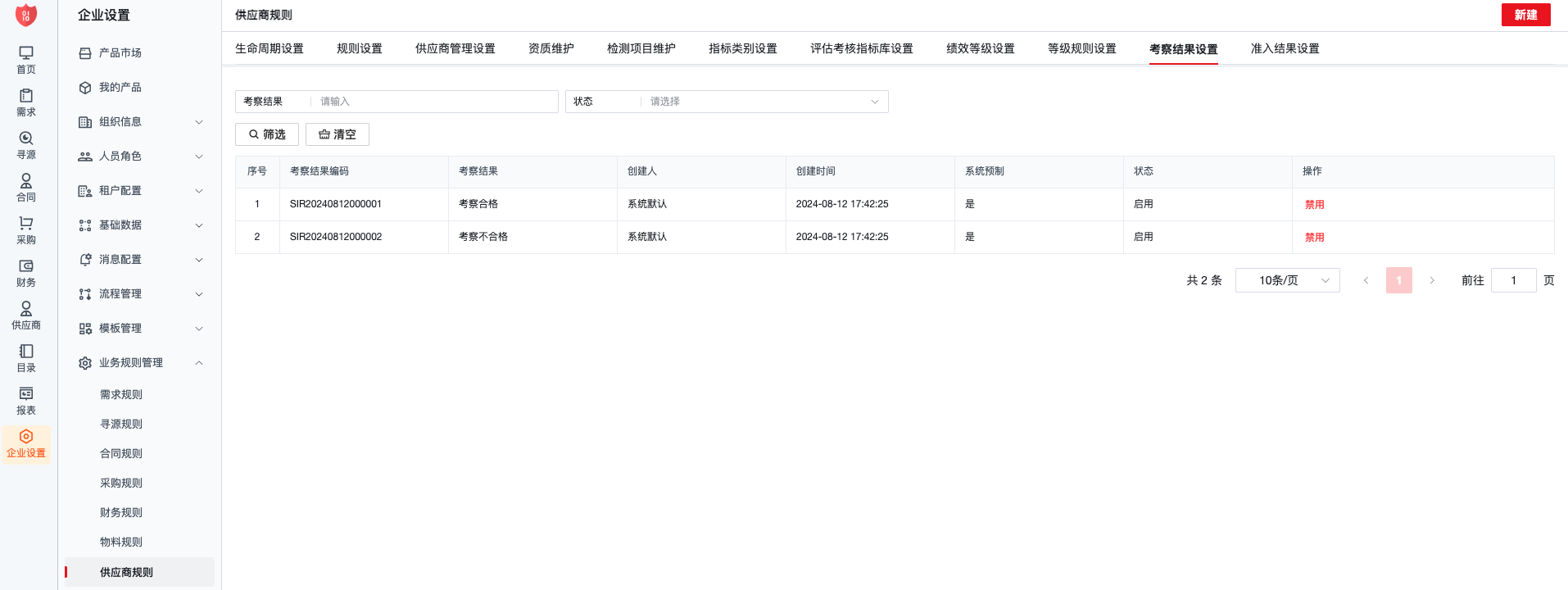1568x590 pixels.
Task: Switch to 准入结果设置 tab
Action: [1285, 48]
